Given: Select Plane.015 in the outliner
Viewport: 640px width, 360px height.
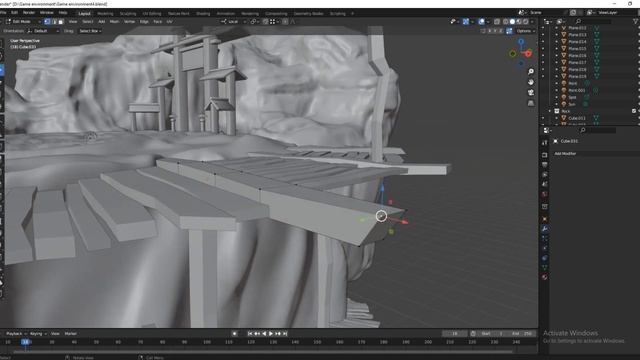Looking at the screenshot, I should [577, 49].
